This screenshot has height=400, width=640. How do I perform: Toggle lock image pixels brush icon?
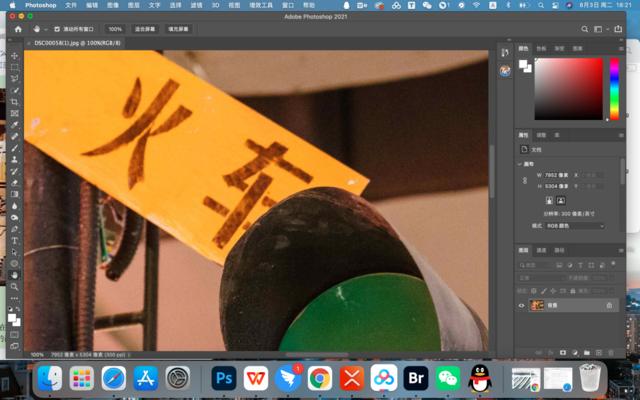[x=543, y=291]
